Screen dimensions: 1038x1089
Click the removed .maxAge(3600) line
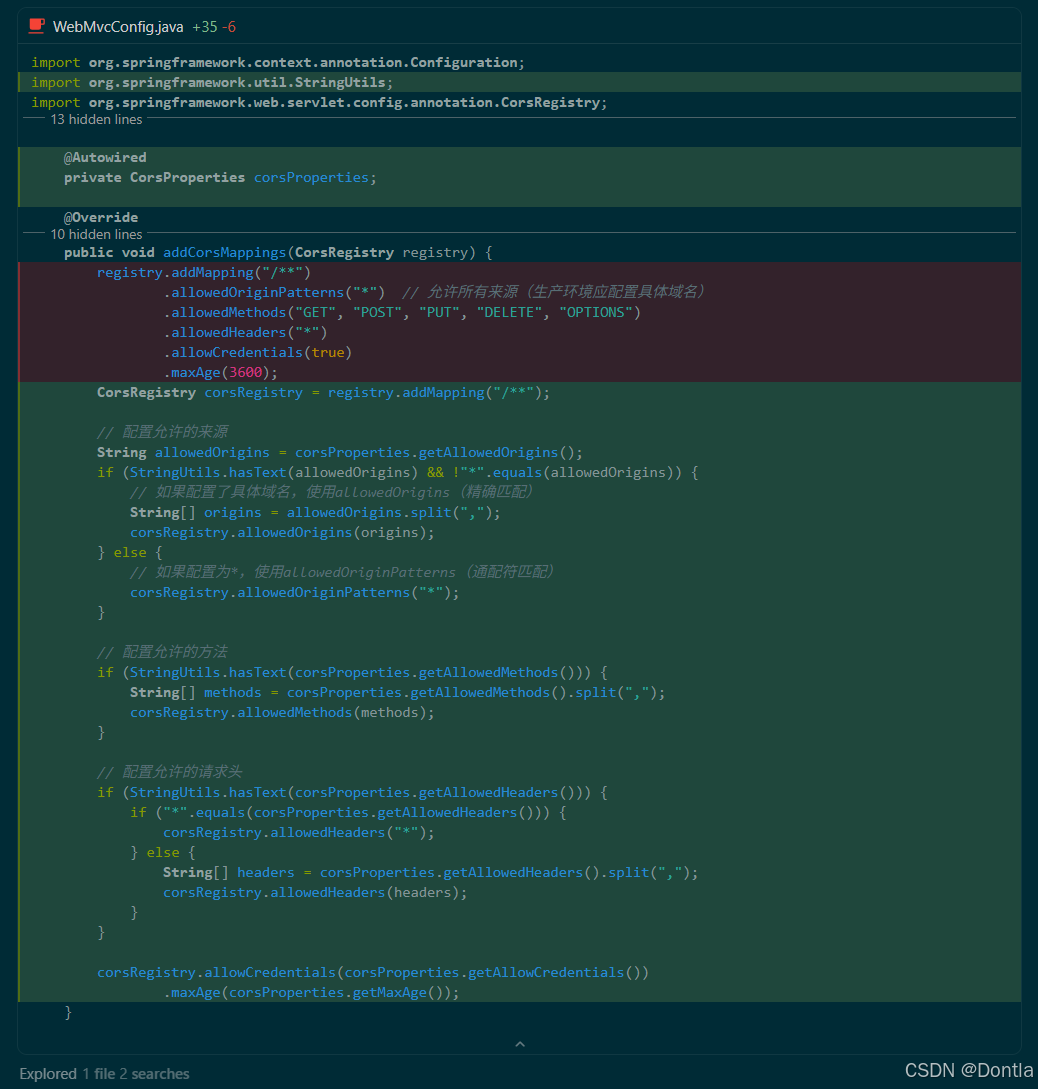221,372
